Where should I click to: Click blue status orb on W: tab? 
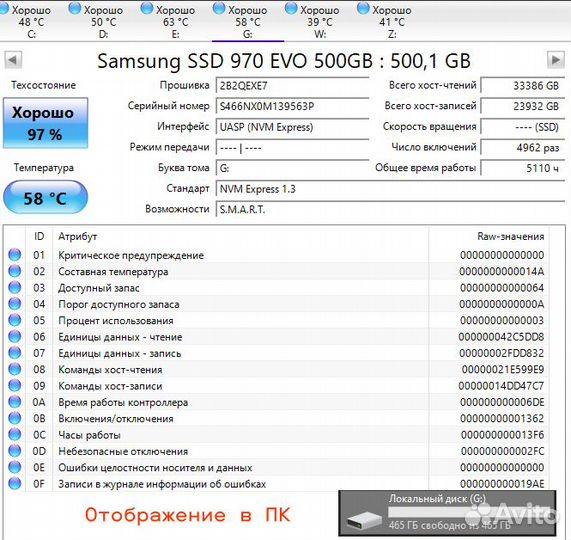coord(291,9)
